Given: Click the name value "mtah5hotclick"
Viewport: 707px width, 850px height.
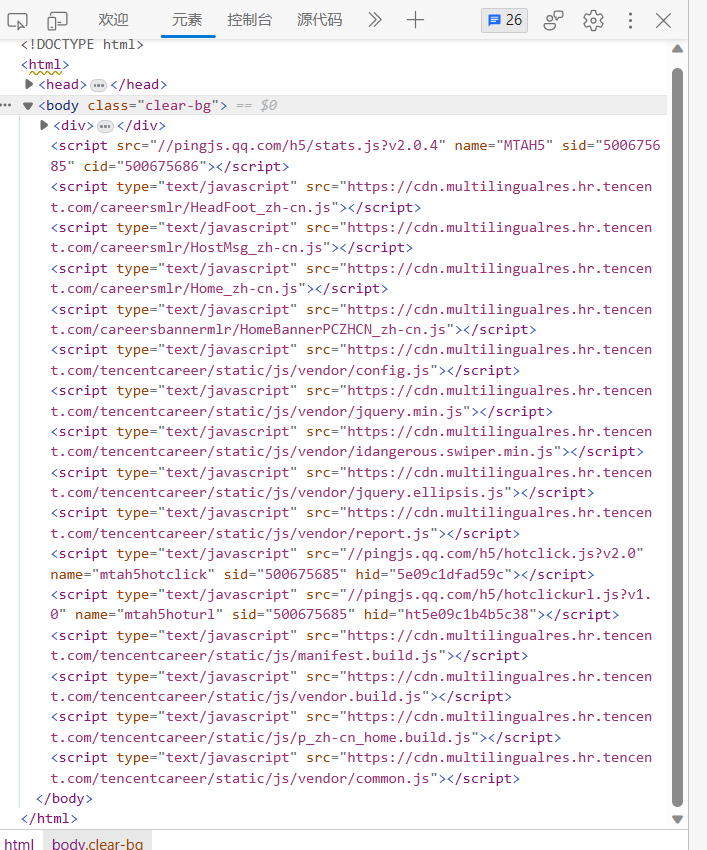Looking at the screenshot, I should click(x=153, y=574).
